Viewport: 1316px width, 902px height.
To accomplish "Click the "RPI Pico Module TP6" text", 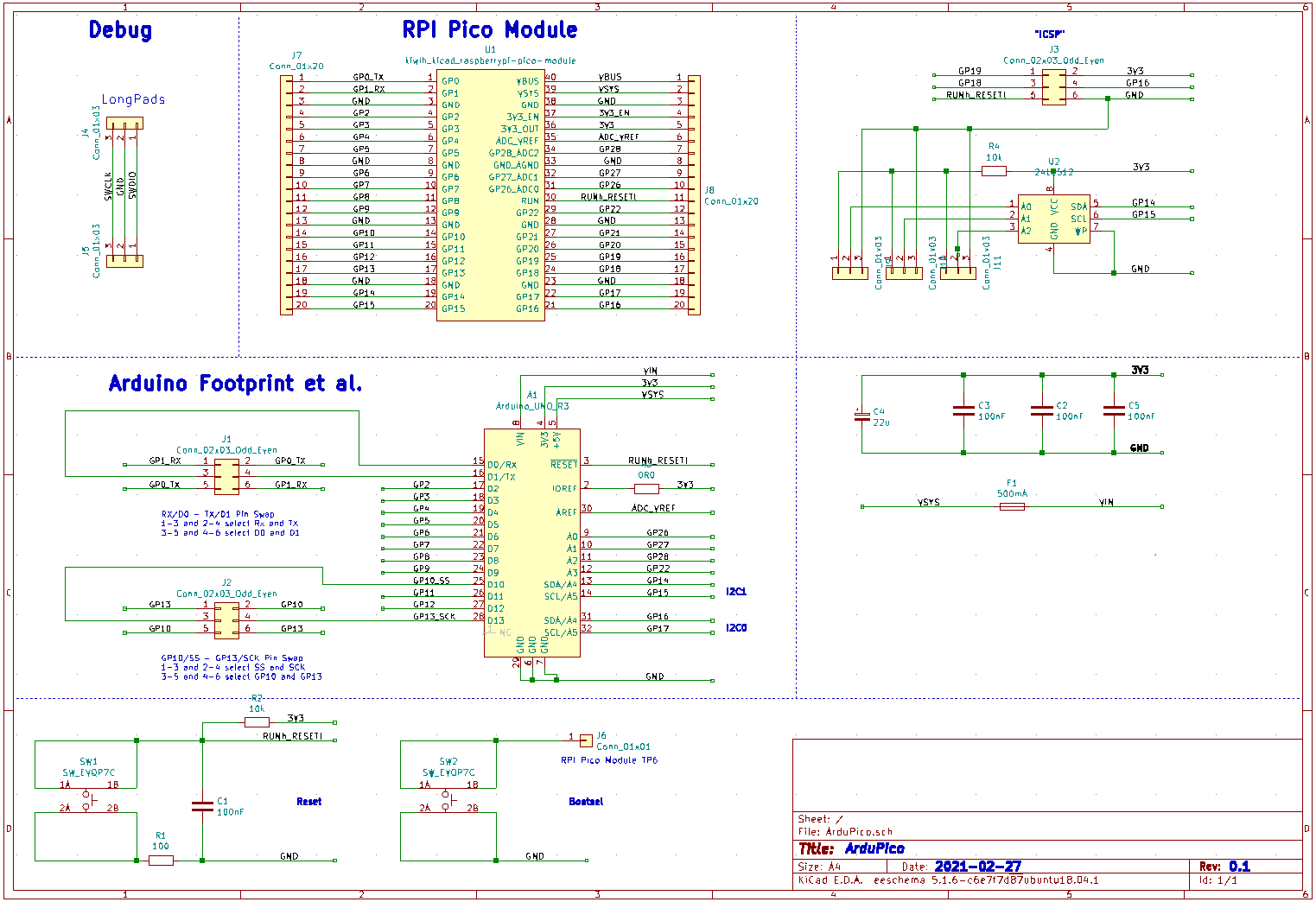I will [x=609, y=760].
